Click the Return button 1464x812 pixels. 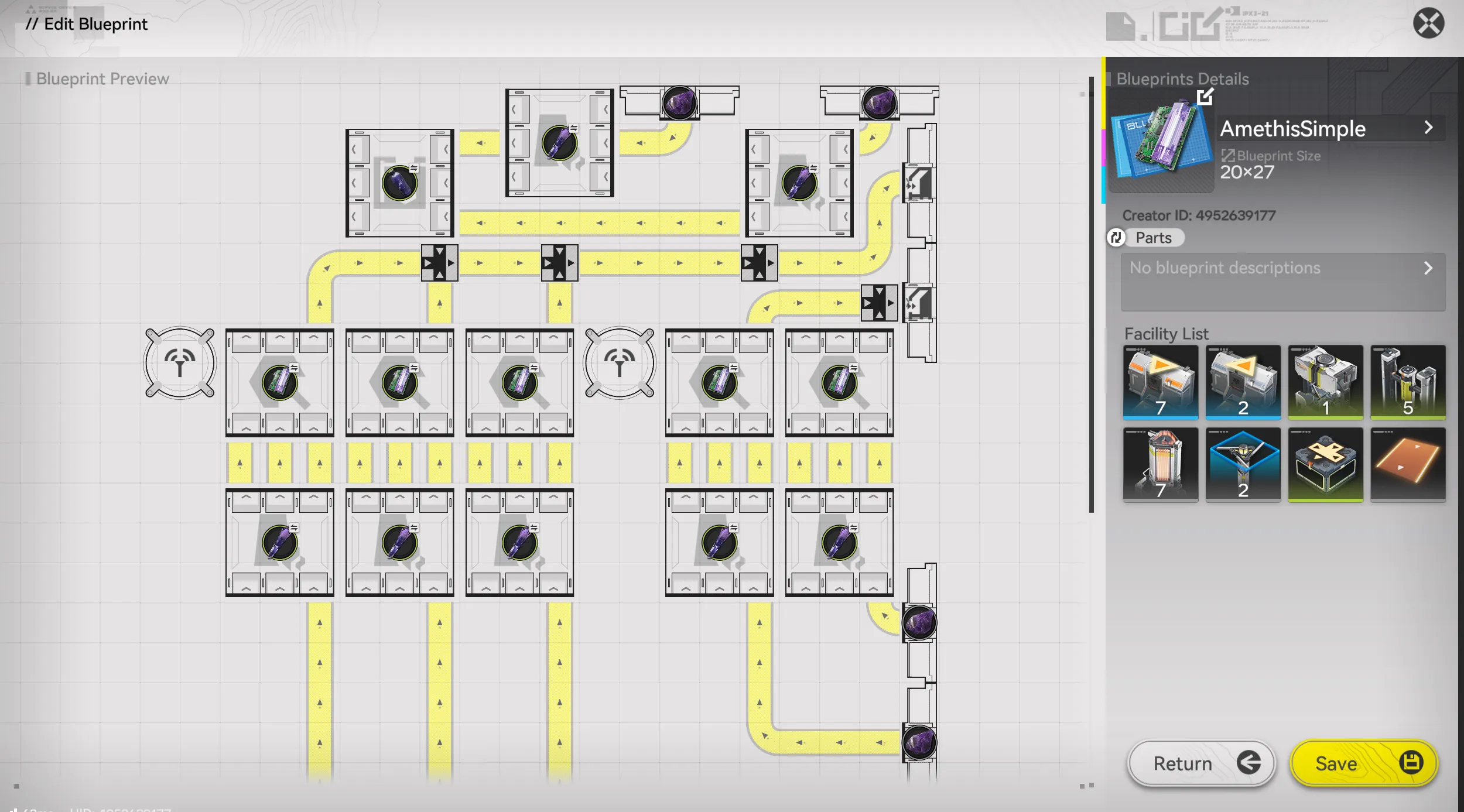(1202, 763)
